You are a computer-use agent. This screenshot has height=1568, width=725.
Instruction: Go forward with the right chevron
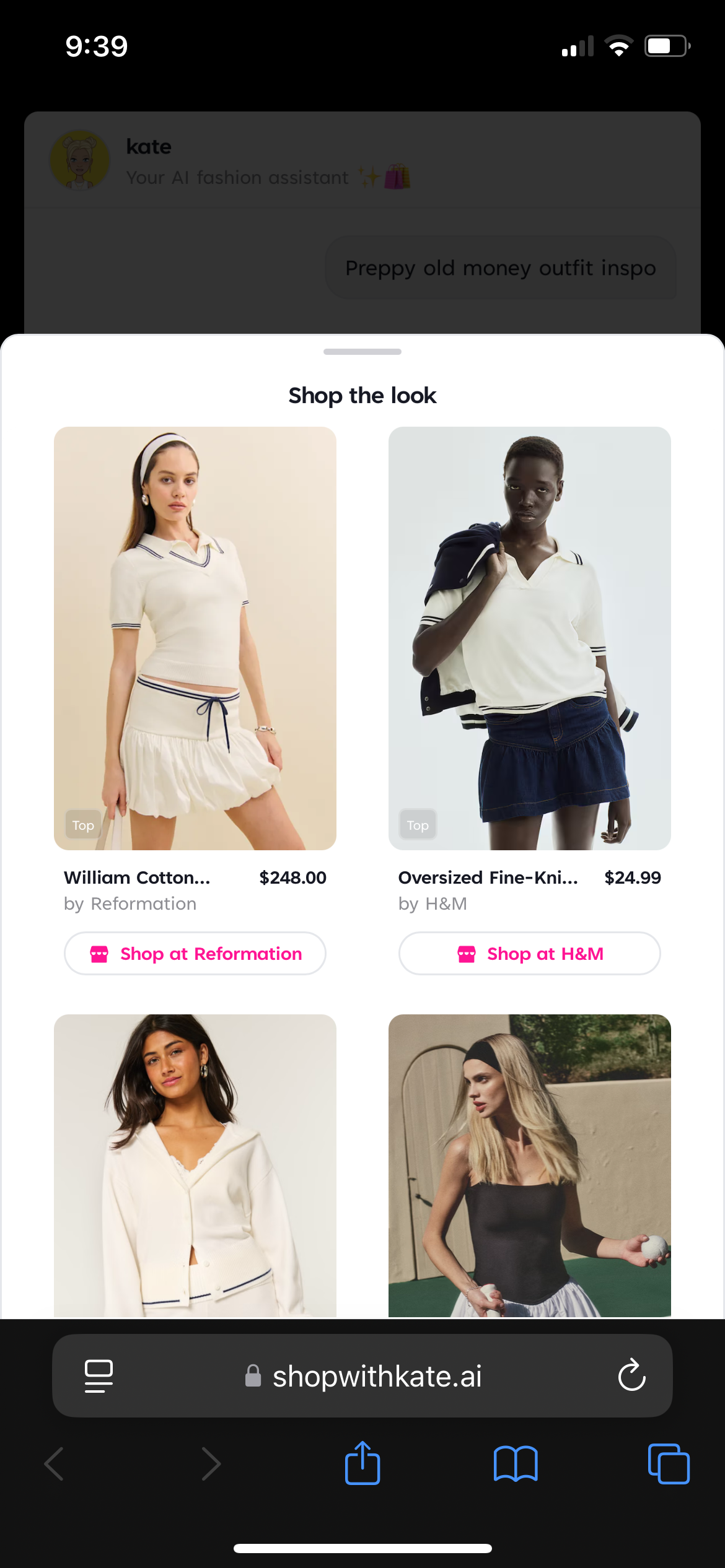211,1464
